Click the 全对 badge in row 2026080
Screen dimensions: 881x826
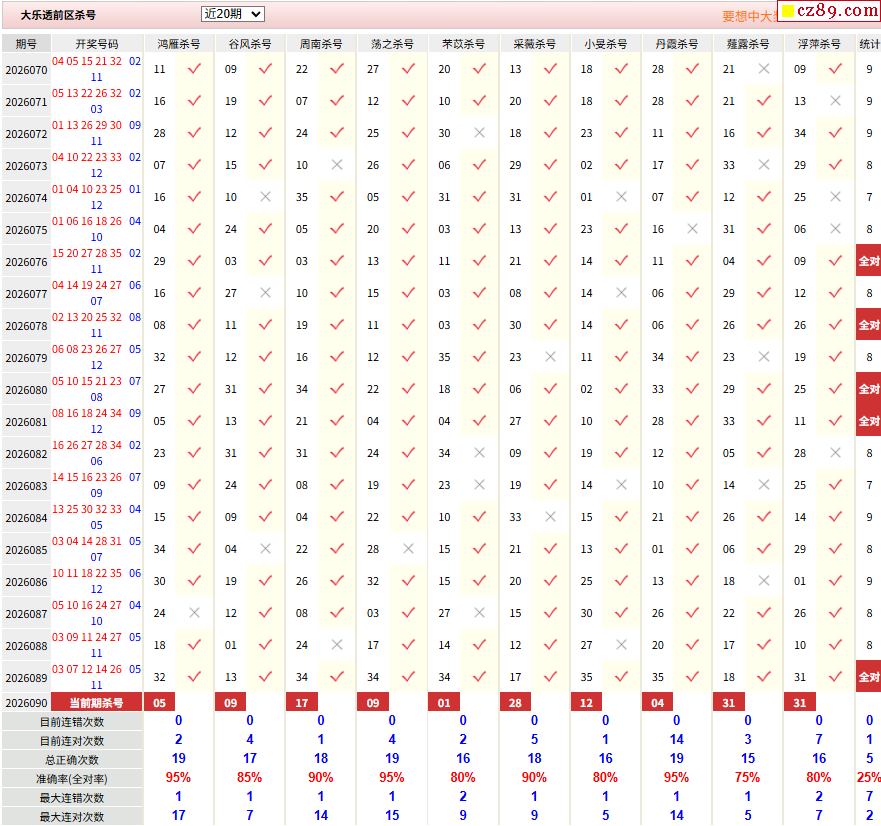point(868,389)
